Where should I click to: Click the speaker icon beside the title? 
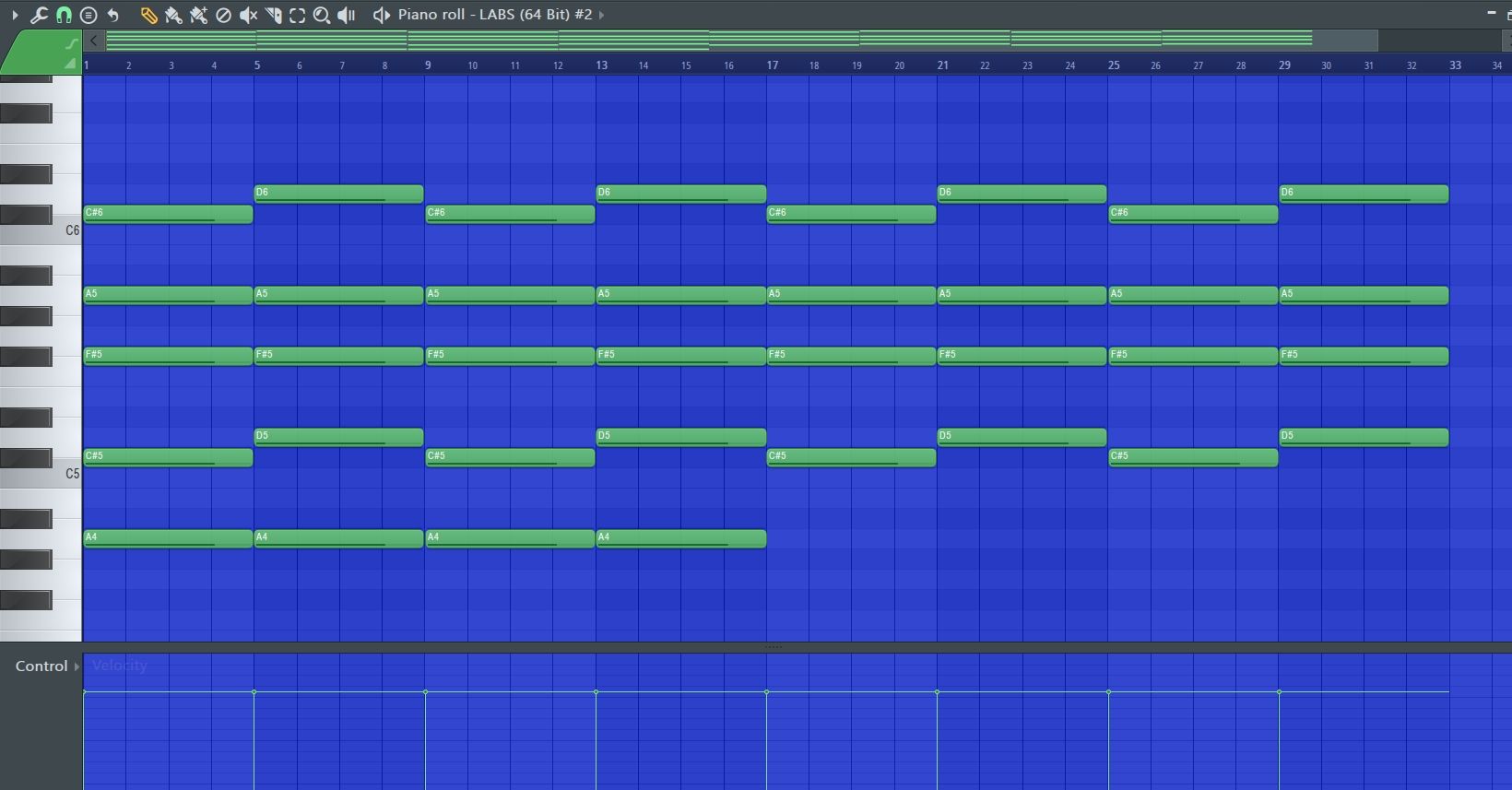click(x=382, y=15)
